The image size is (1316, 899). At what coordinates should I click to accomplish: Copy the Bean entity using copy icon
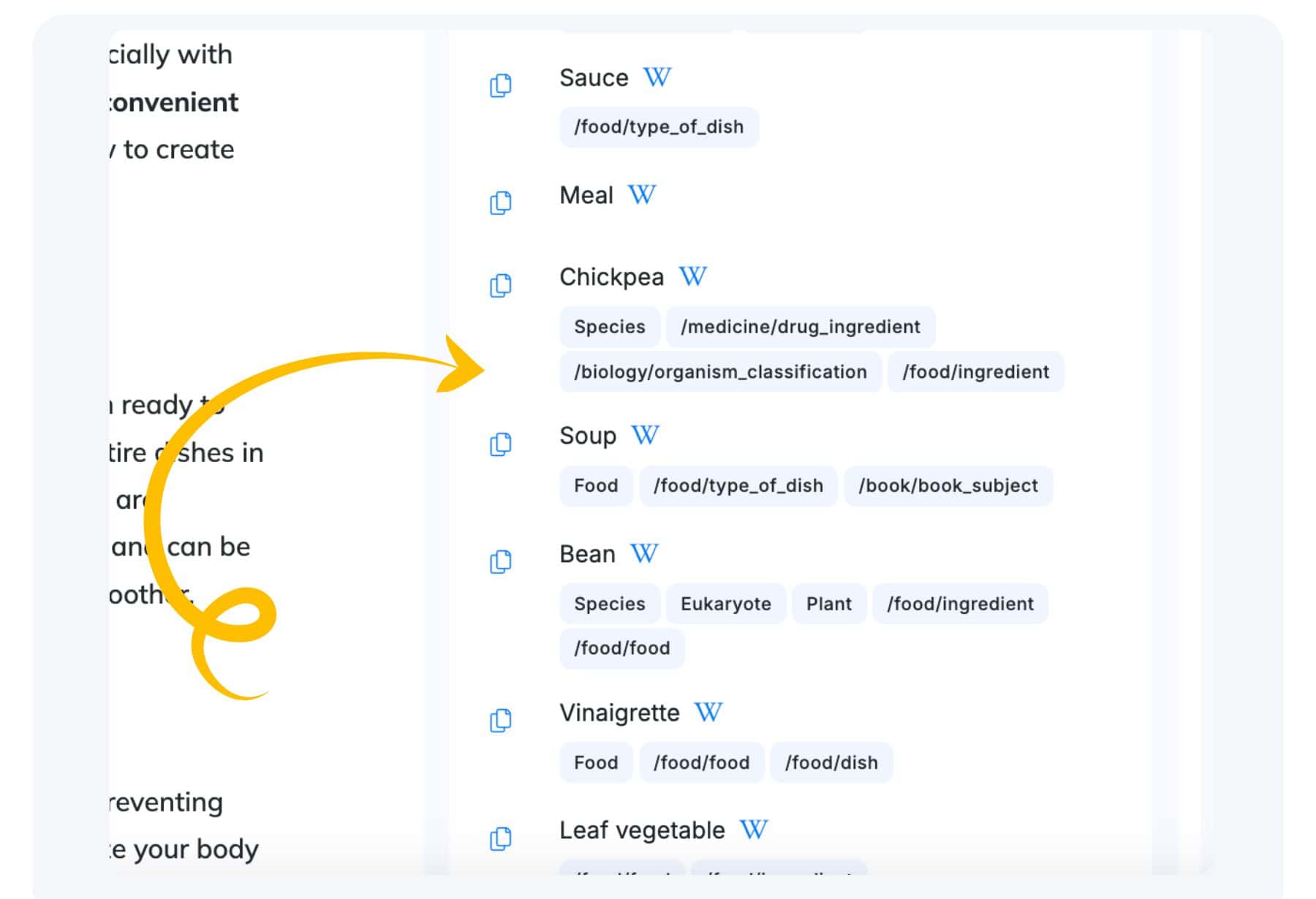pyautogui.click(x=500, y=561)
